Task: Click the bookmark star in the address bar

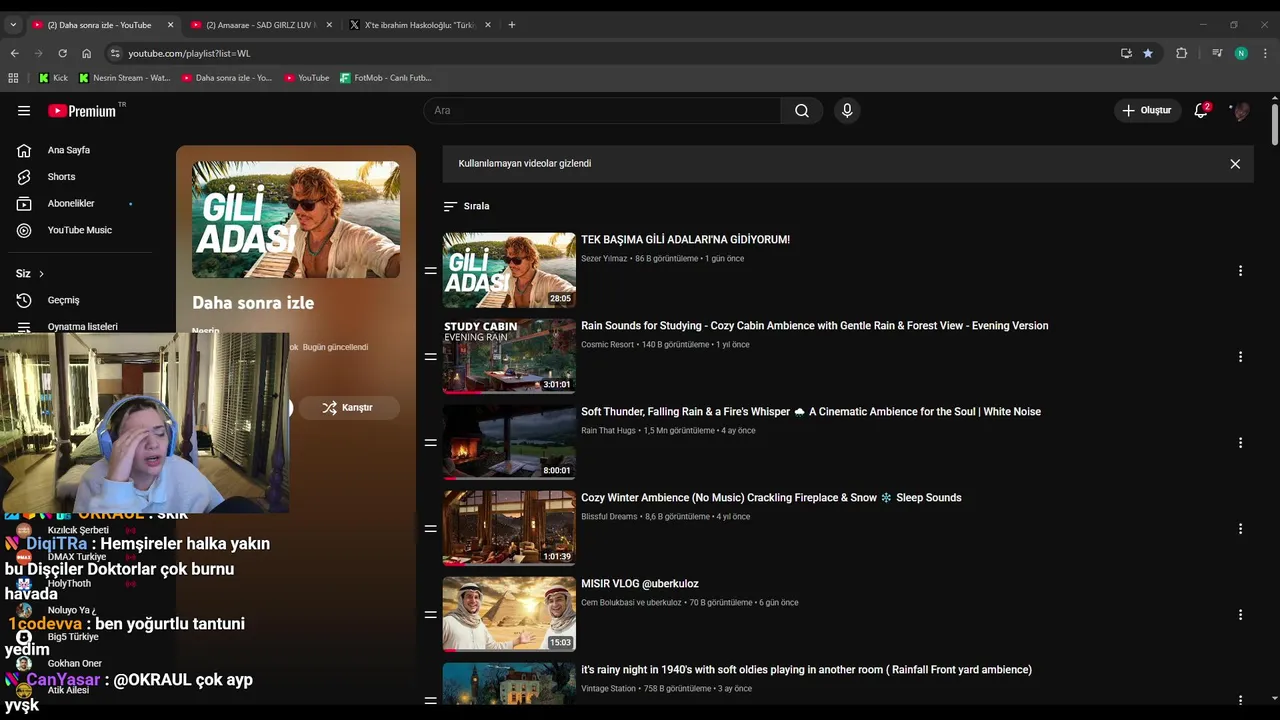Action: coord(1148,53)
